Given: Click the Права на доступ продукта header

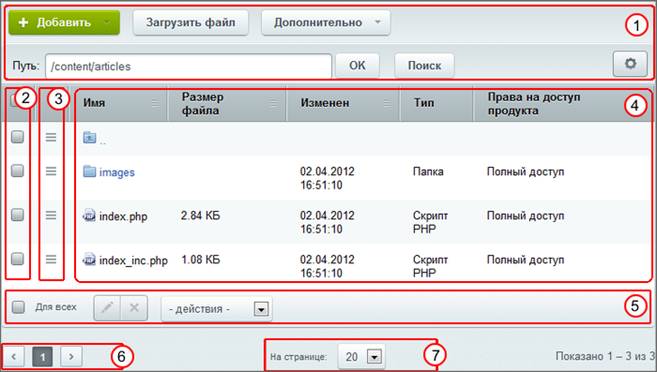Looking at the screenshot, I should coord(534,103).
